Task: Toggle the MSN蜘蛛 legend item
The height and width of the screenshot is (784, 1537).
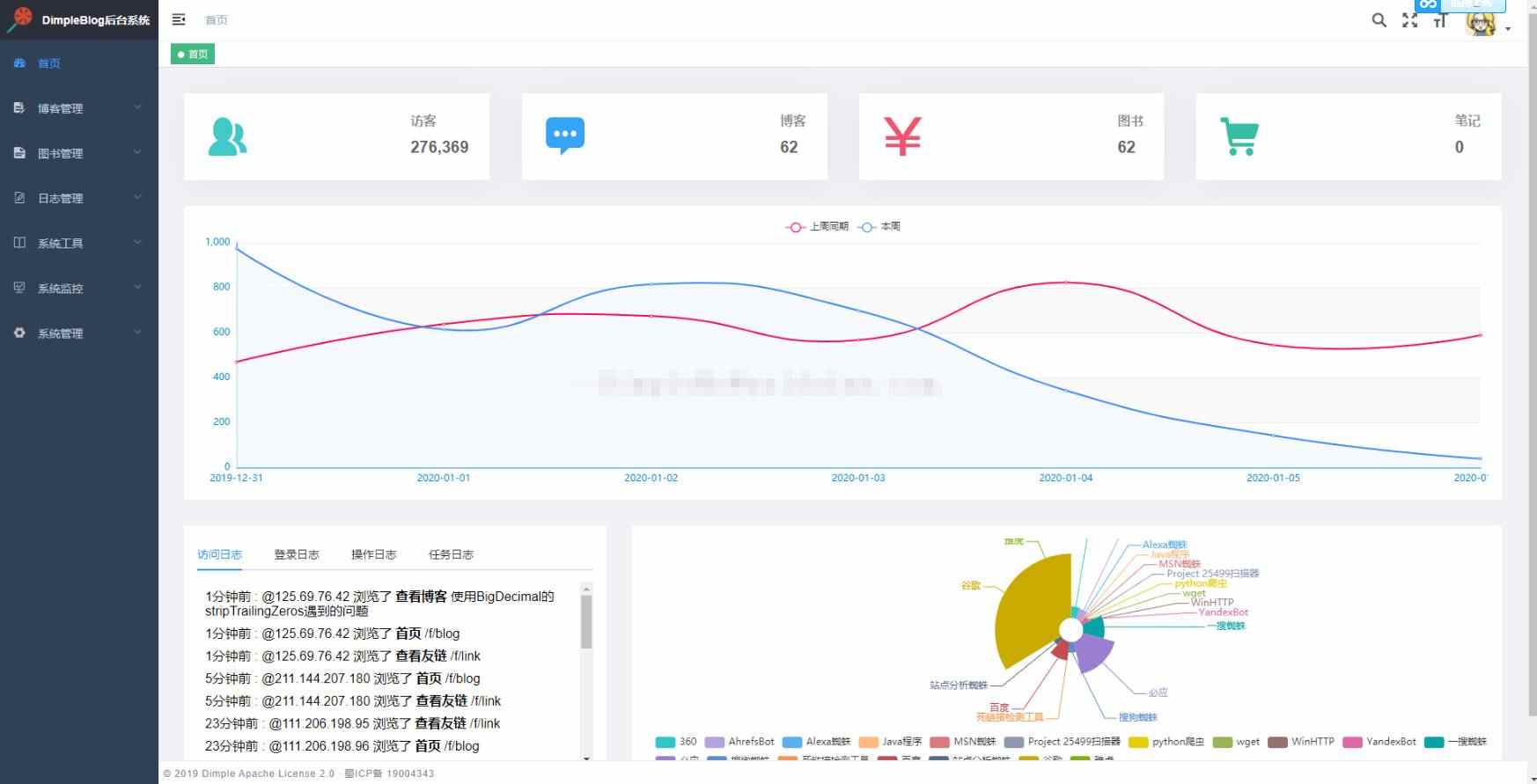Action: point(963,742)
